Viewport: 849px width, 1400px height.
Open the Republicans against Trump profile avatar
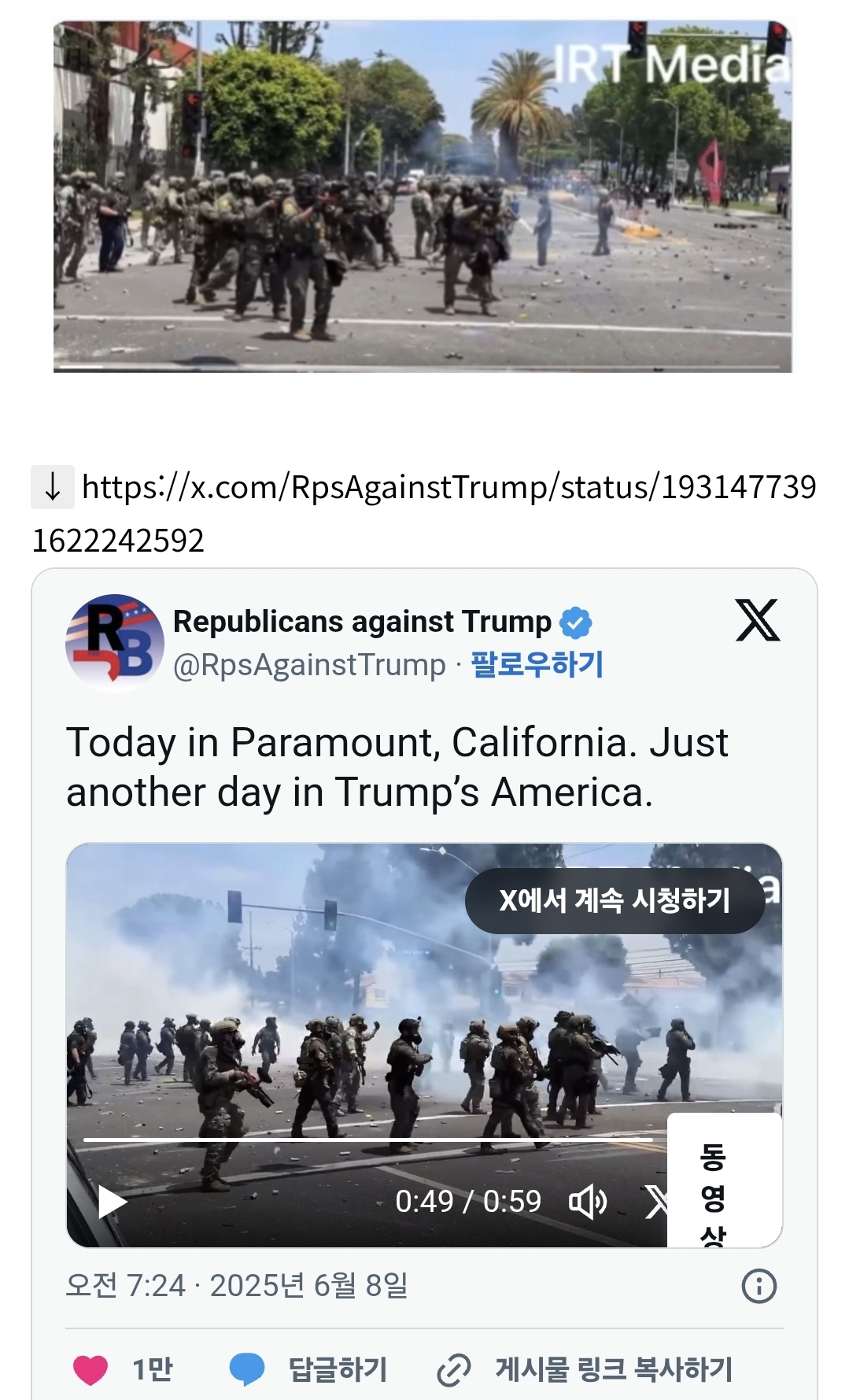pyautogui.click(x=115, y=643)
